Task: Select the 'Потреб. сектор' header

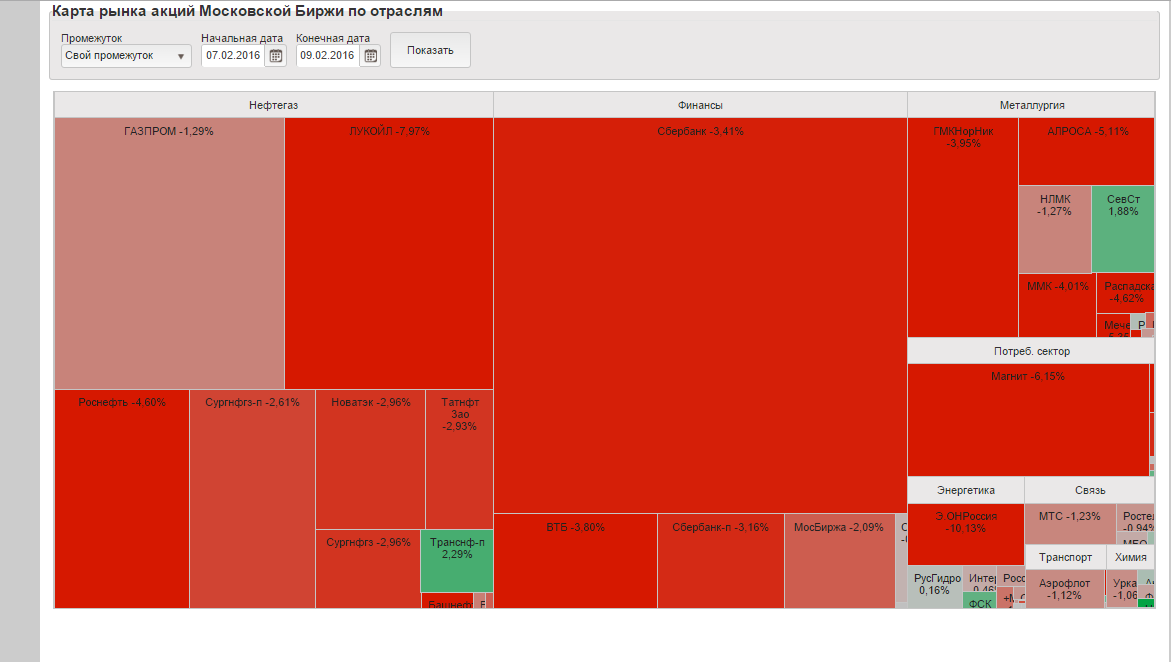Action: (x=1031, y=351)
